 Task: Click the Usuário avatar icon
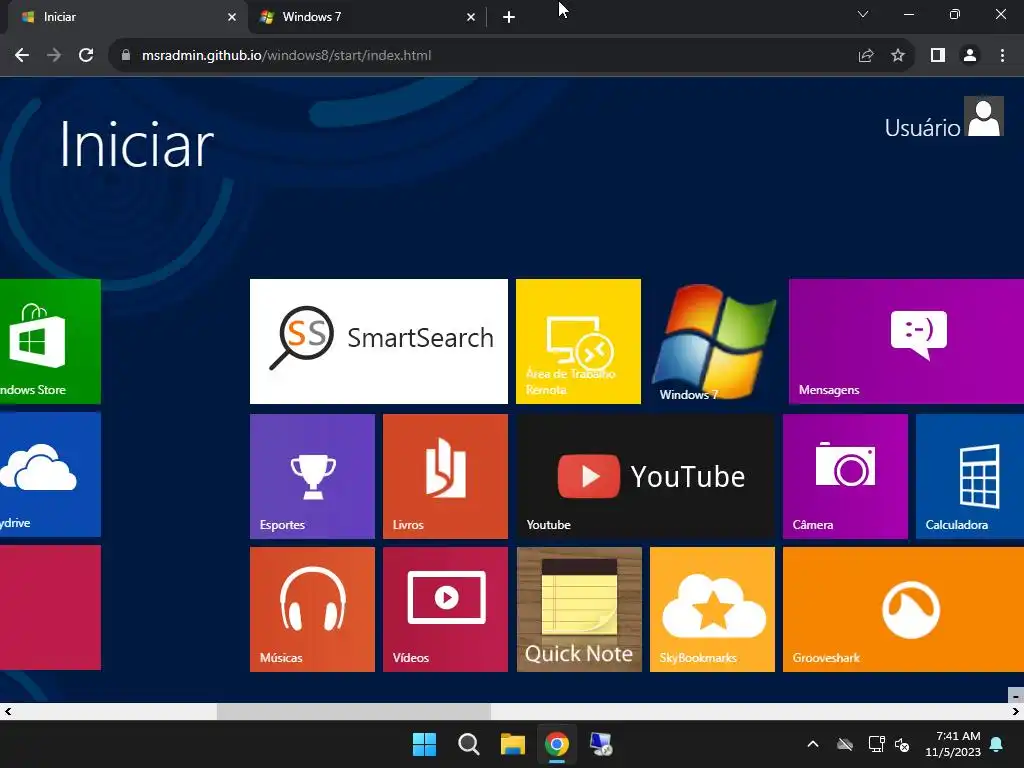click(984, 116)
